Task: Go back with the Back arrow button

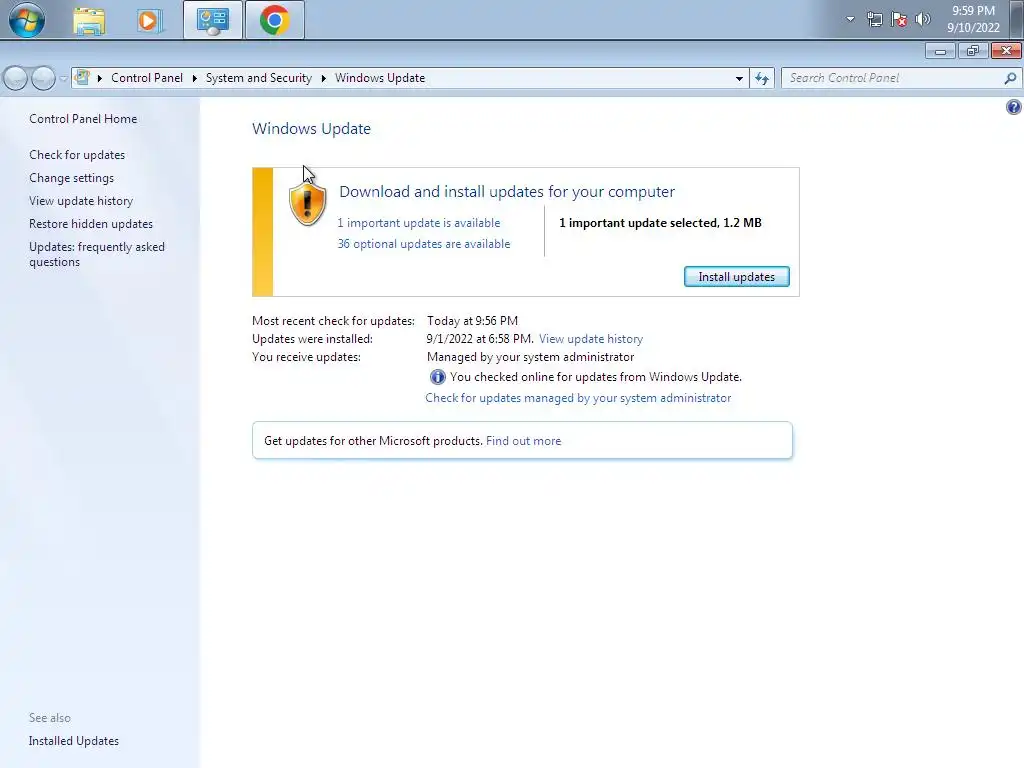Action: (x=16, y=78)
